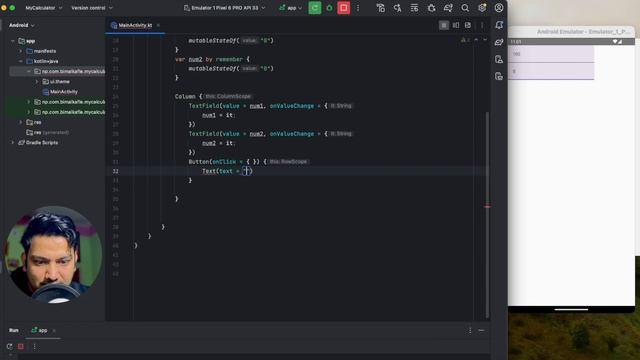Click the warnings indicator in editor corner
The width and height of the screenshot is (640, 360).
coord(465,40)
